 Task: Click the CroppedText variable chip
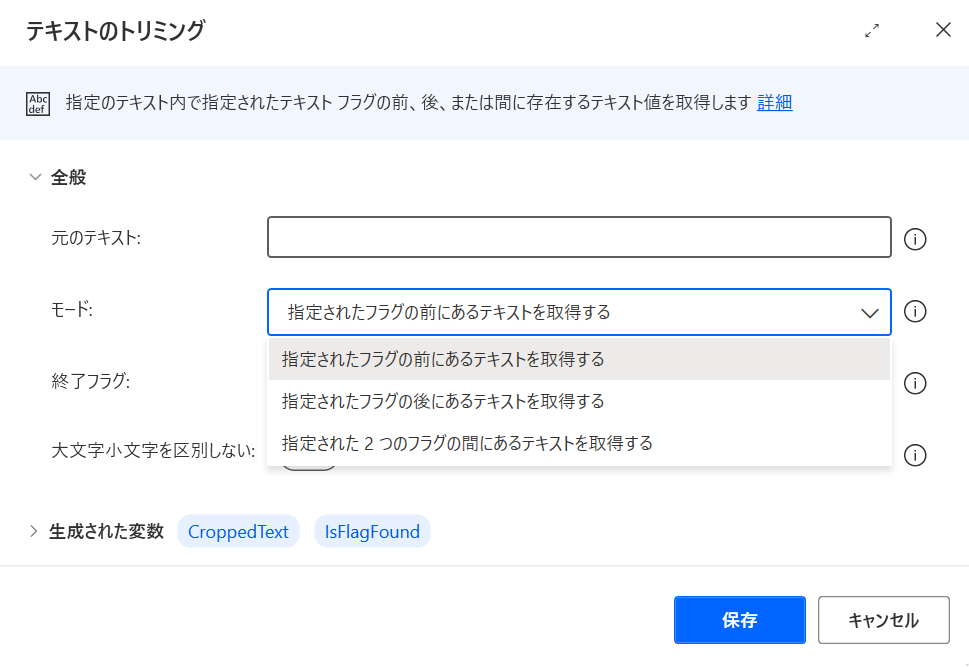click(x=239, y=532)
